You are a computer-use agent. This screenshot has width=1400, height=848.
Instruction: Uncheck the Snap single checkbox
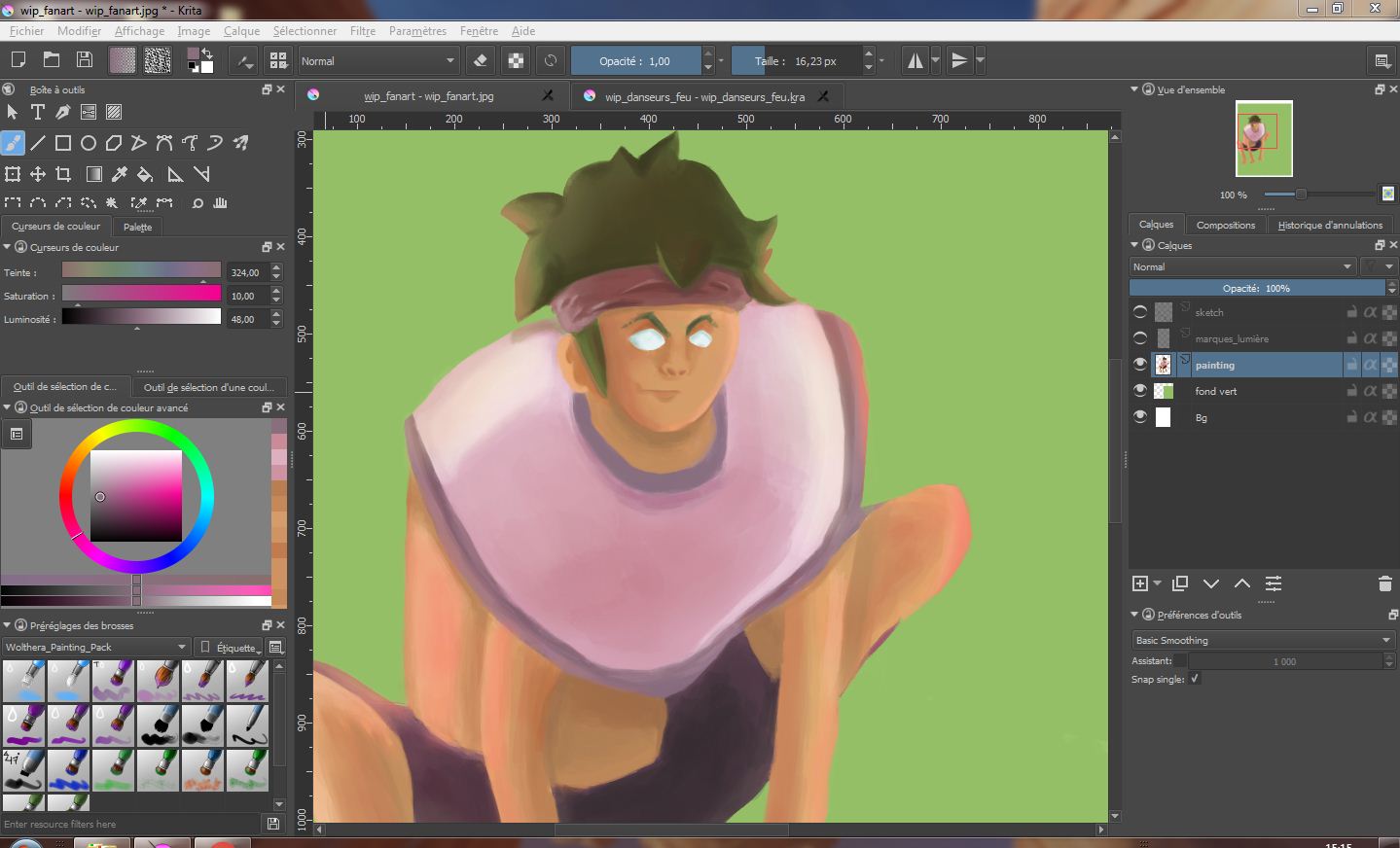(x=1195, y=679)
